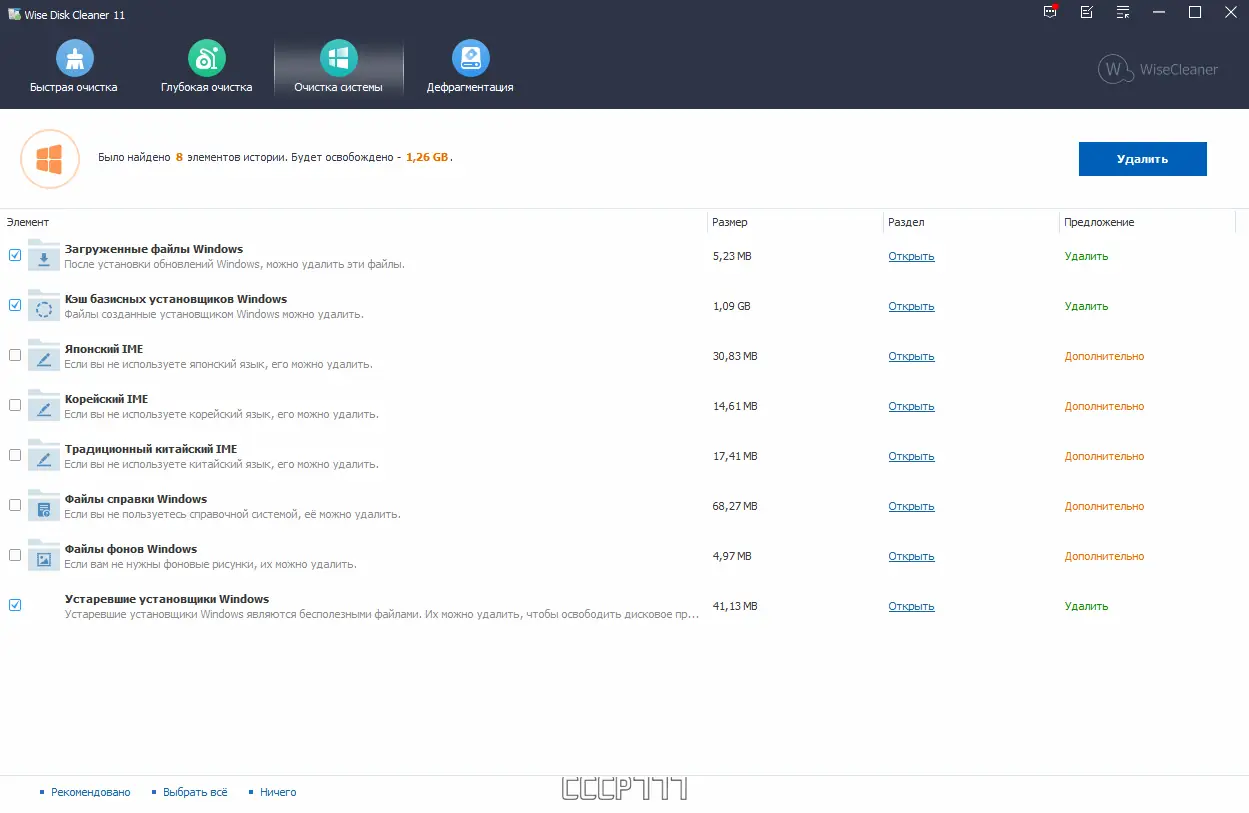1249x813 pixels.
Task: Click the blue Удалить button
Action: pos(1142,159)
